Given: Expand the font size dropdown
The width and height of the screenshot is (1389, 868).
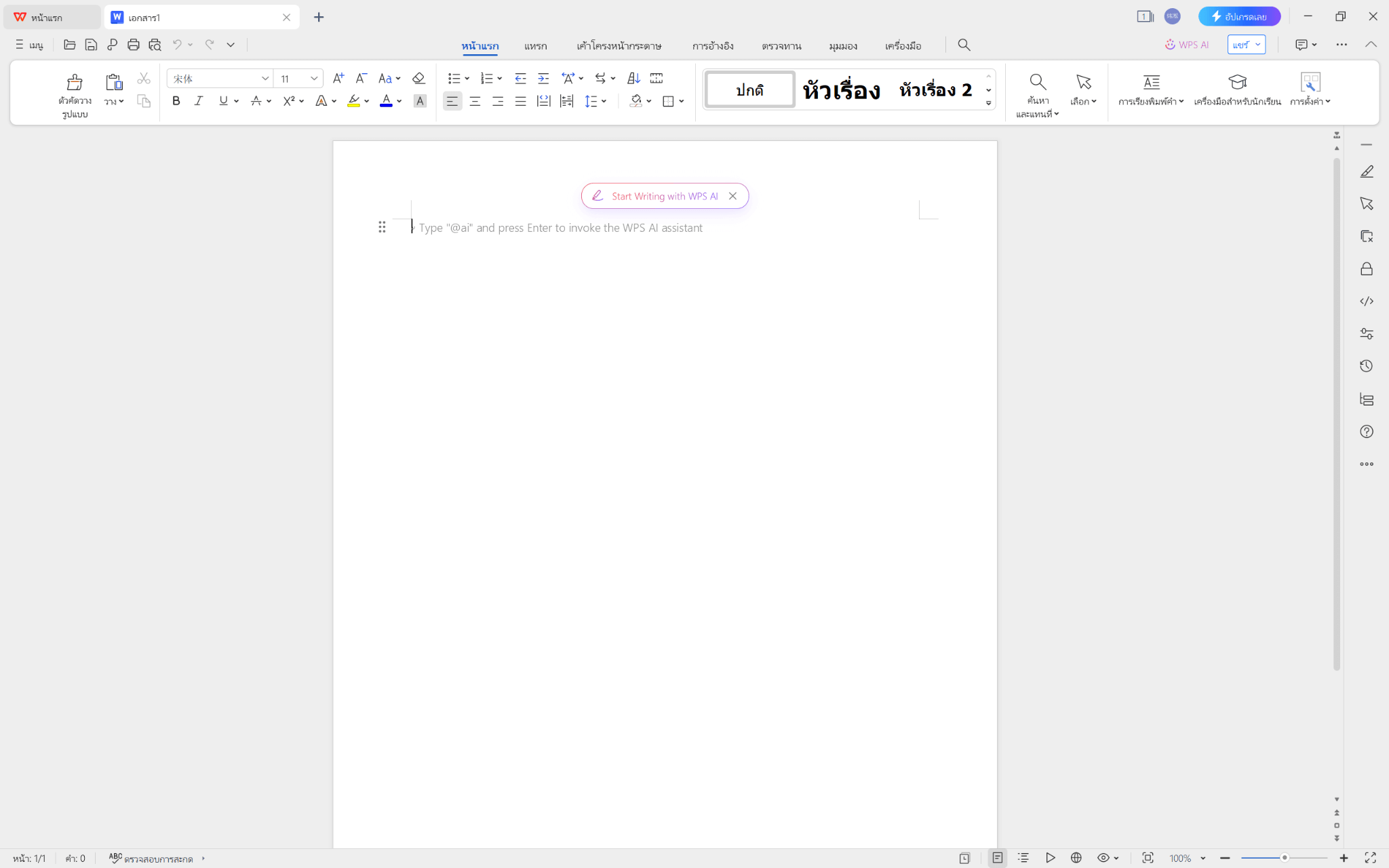Looking at the screenshot, I should [x=313, y=78].
